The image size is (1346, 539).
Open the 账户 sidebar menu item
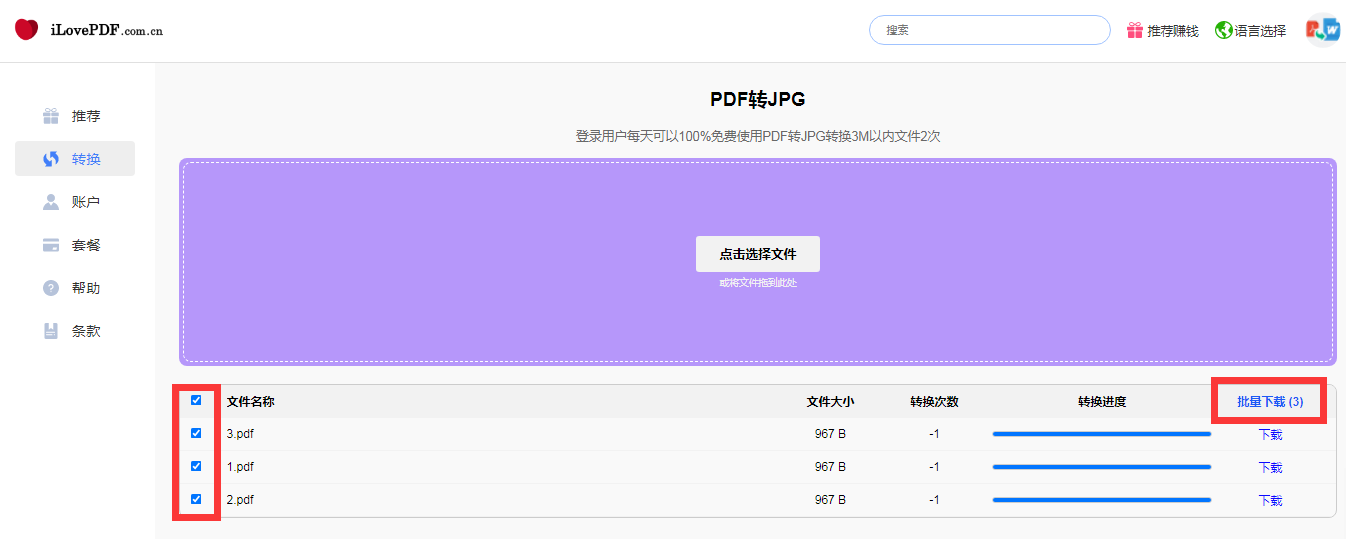tap(85, 202)
